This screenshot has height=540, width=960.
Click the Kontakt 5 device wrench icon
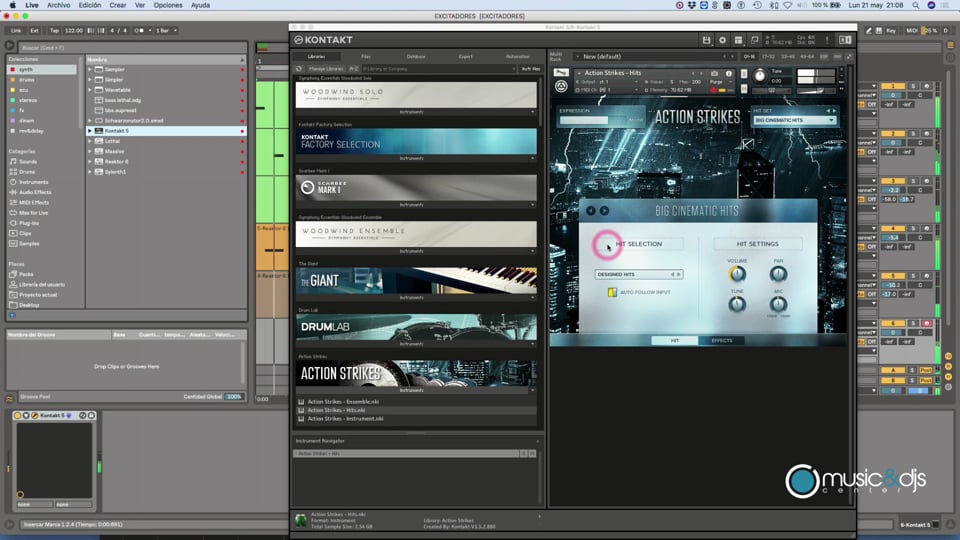pyautogui.click(x=35, y=415)
